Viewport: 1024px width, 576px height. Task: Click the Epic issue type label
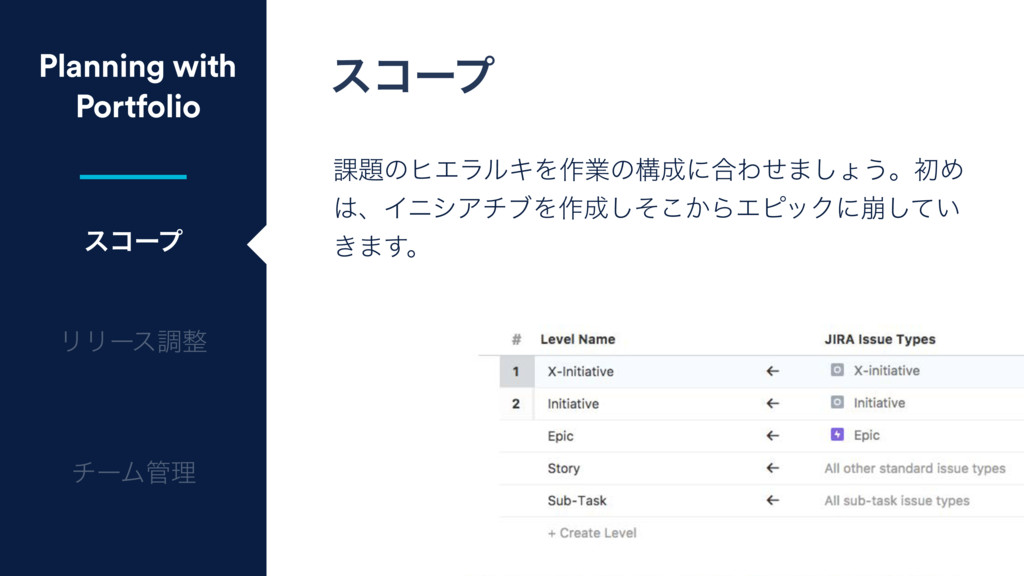coord(867,436)
